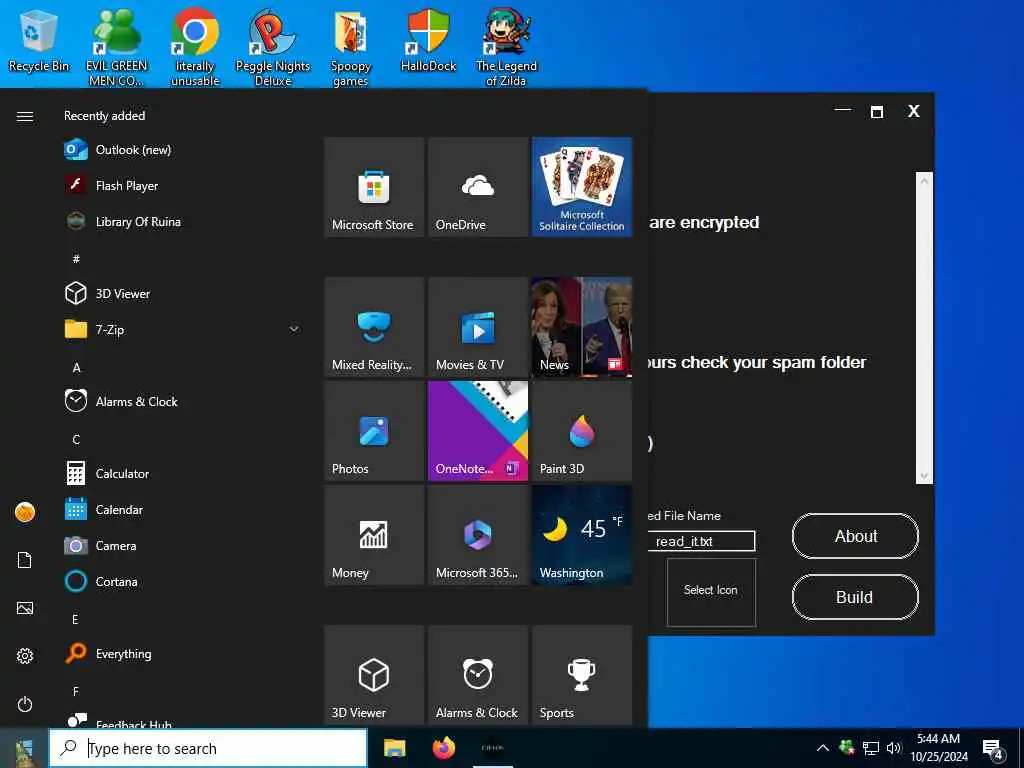Open 3D Viewer in the app list

(183, 293)
